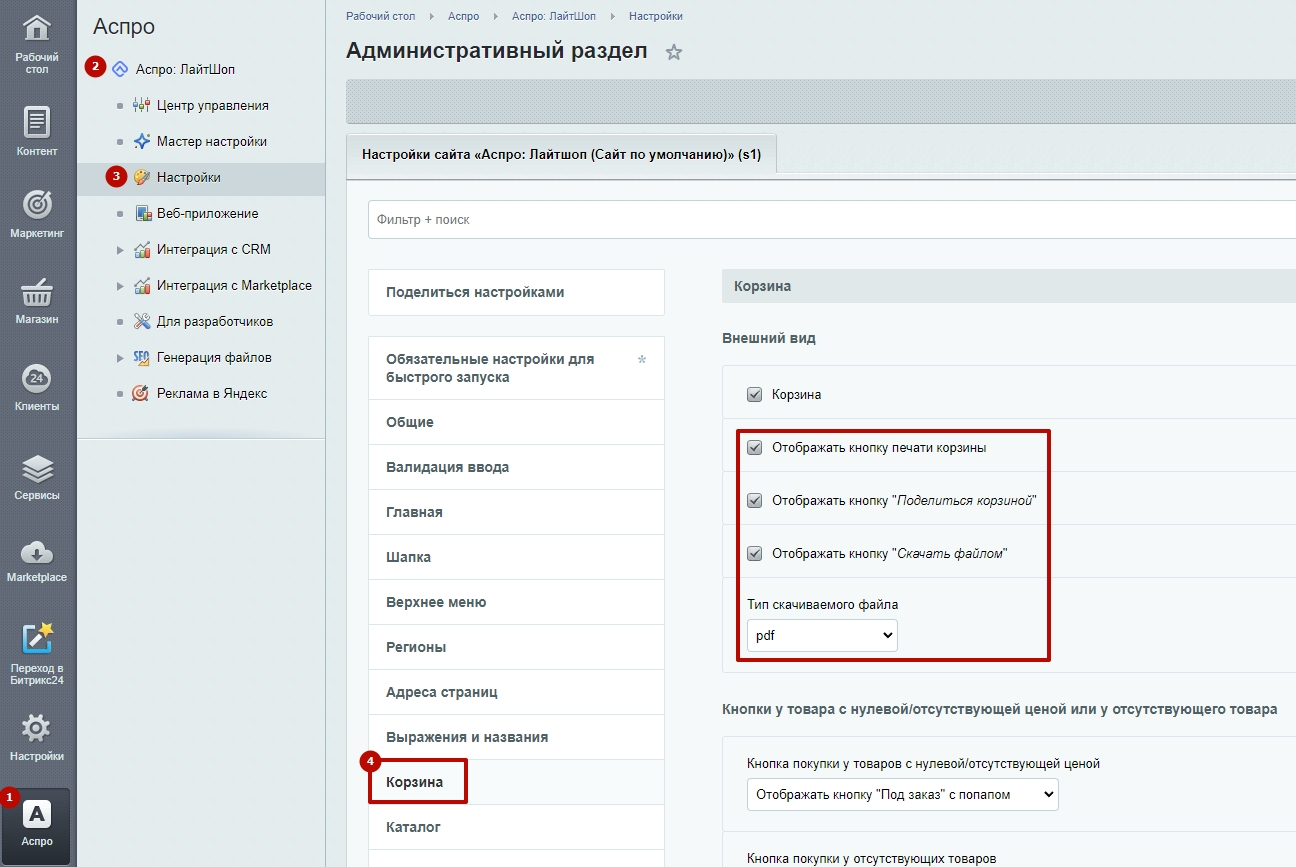This screenshot has width=1296, height=867.
Task: Expand the Интеграция с CRM tree node
Action: coord(120,250)
